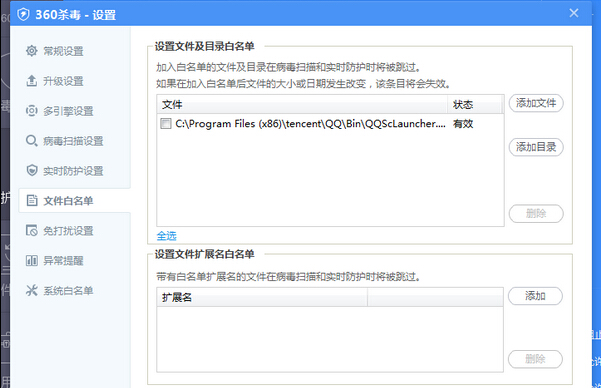
Task: Check the QQScLauncher whitelist entry checkbox
Action: tap(166, 123)
